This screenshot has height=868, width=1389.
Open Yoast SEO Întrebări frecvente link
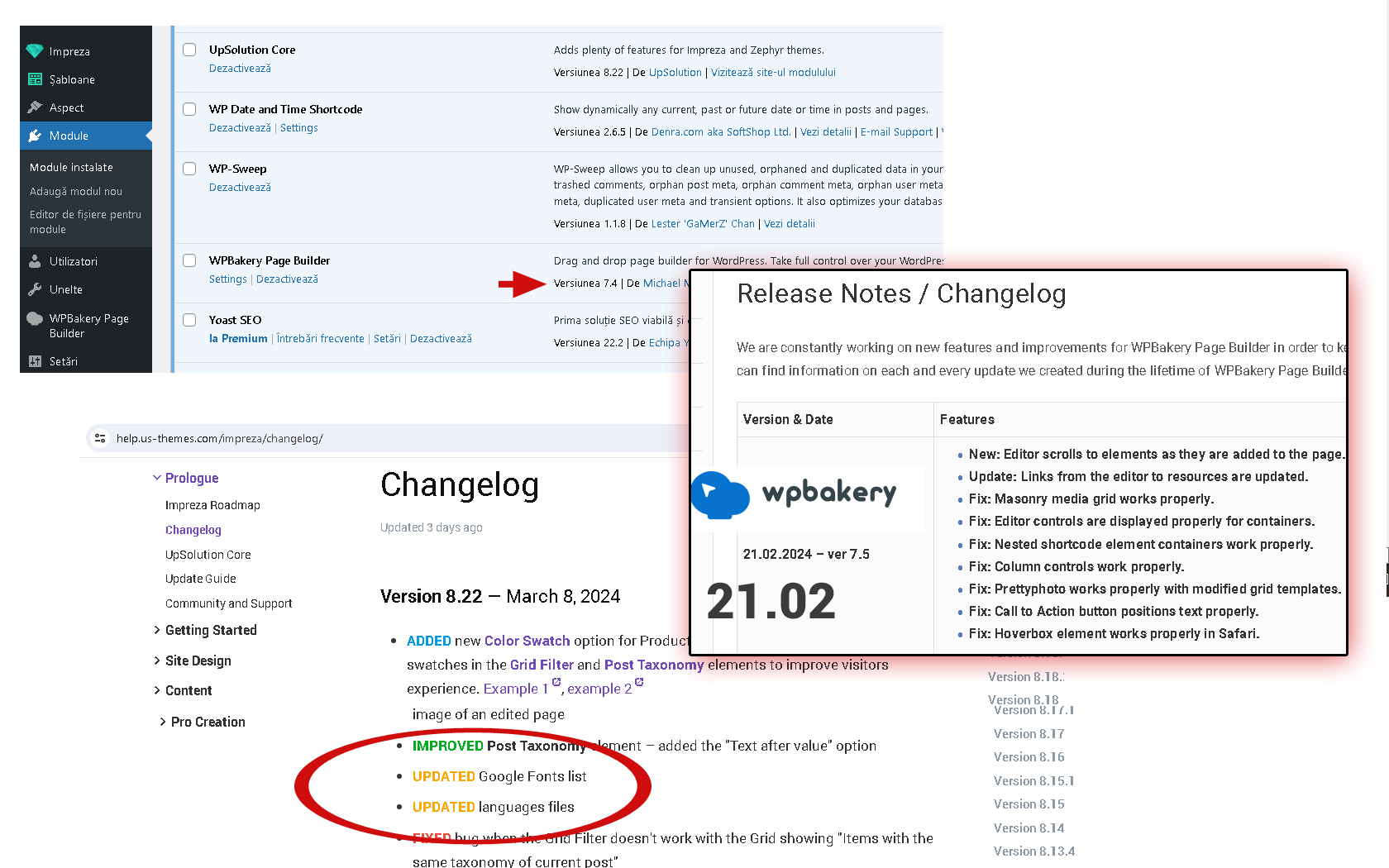click(x=320, y=339)
